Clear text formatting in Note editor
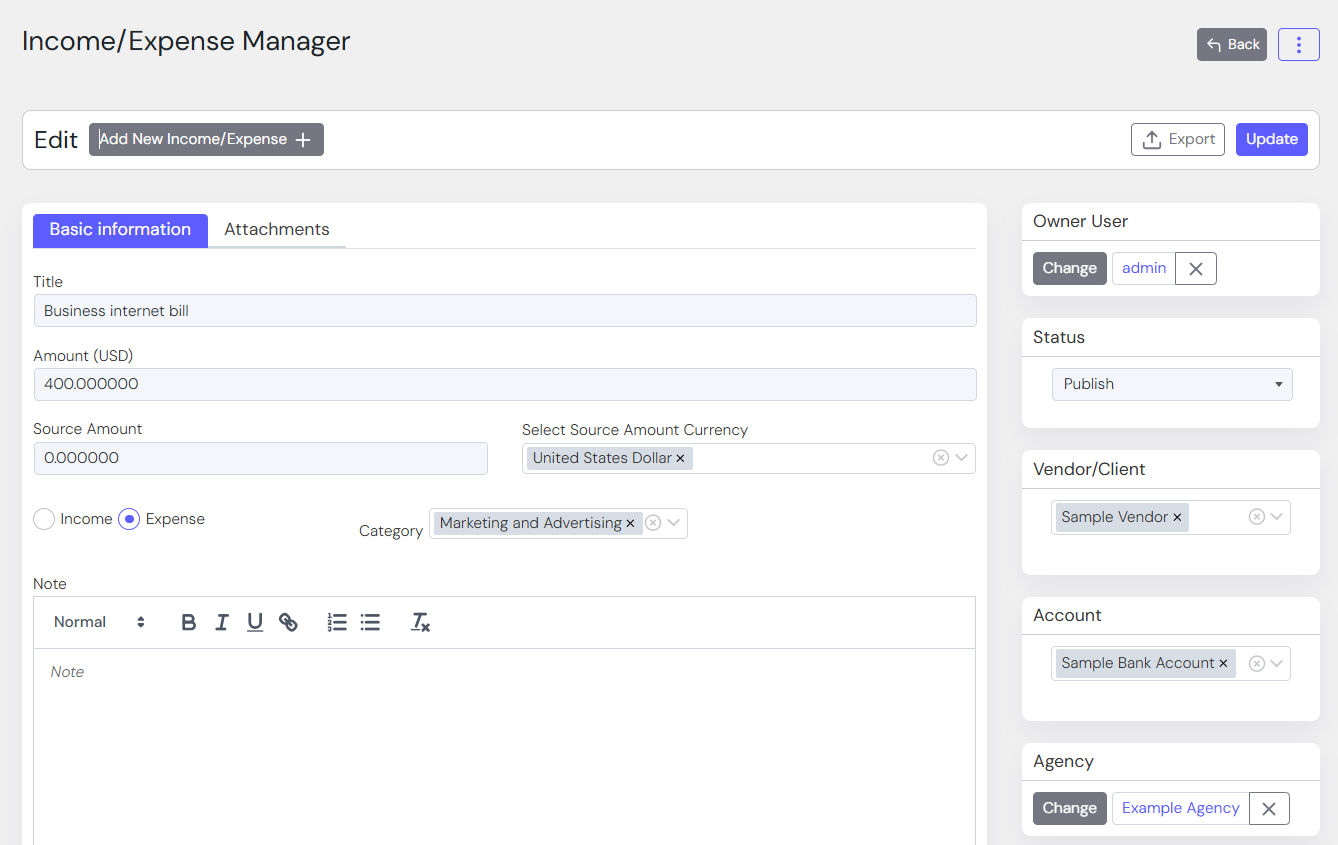1338x845 pixels. pyautogui.click(x=420, y=623)
